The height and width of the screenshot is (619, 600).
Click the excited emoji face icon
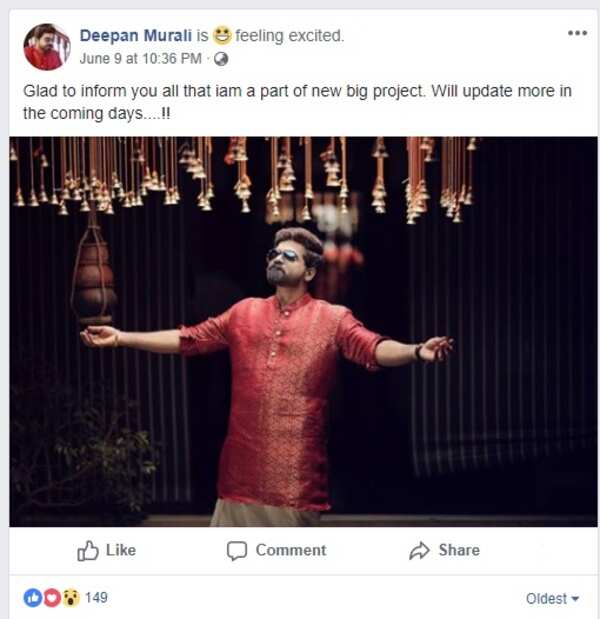click(x=221, y=35)
